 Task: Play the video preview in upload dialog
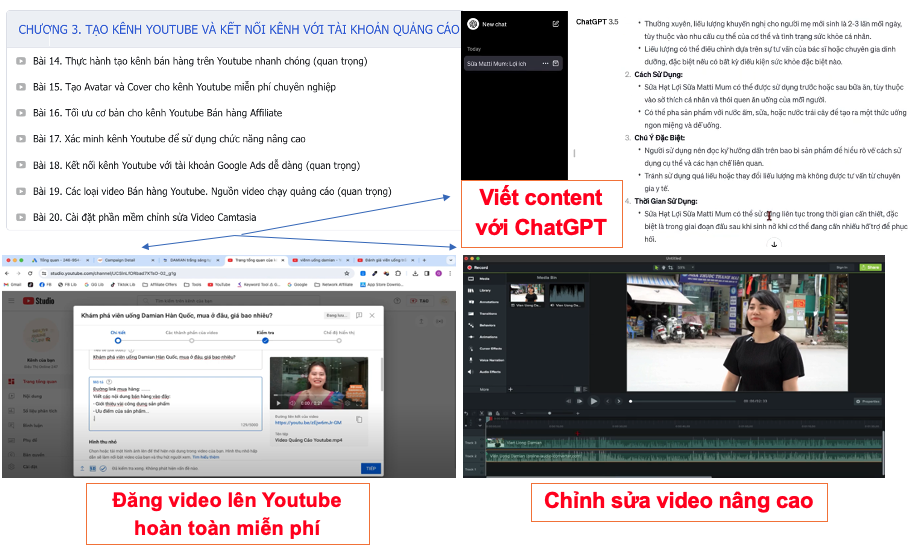[x=278, y=403]
